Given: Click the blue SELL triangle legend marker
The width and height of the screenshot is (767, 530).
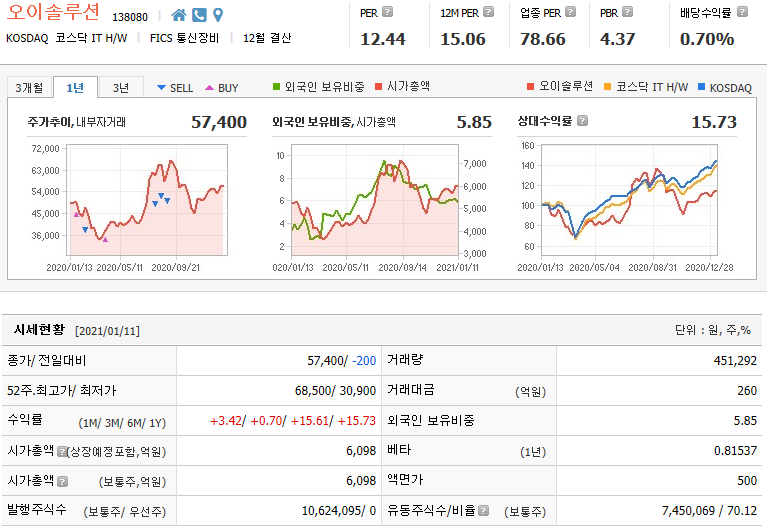Looking at the screenshot, I should pyautogui.click(x=161, y=88).
